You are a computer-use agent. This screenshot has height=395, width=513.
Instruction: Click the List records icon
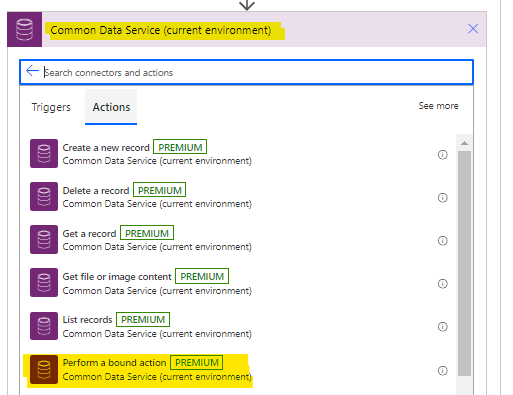click(44, 326)
